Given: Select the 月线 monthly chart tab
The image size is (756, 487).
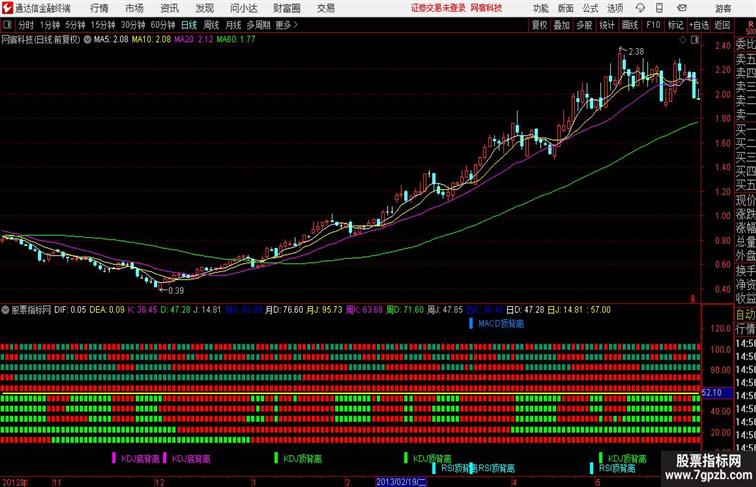Looking at the screenshot, I should [x=233, y=25].
